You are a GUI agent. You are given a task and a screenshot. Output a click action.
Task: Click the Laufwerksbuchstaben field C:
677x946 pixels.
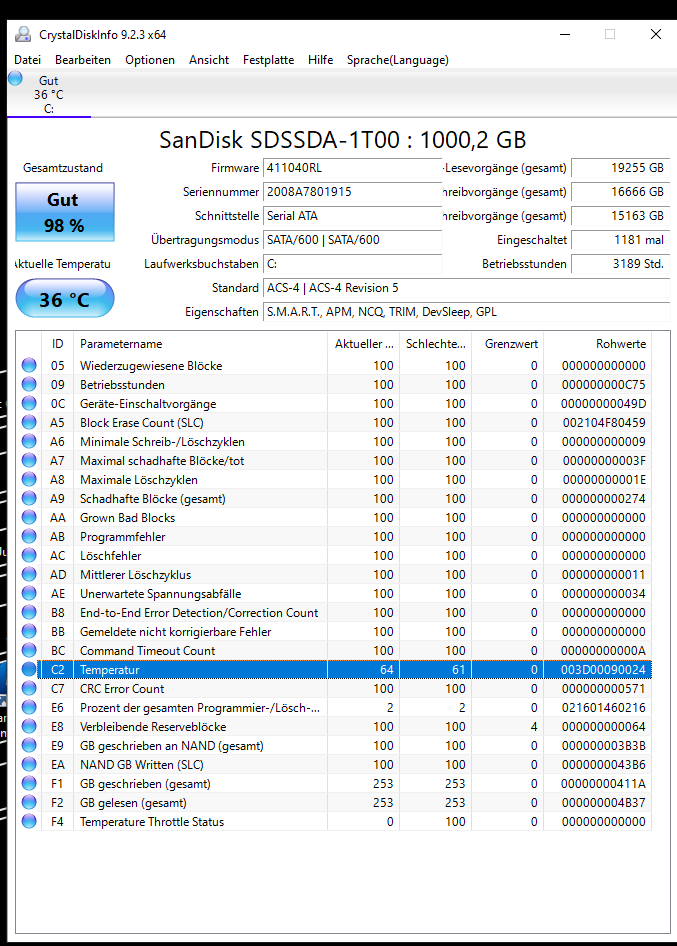[352, 264]
